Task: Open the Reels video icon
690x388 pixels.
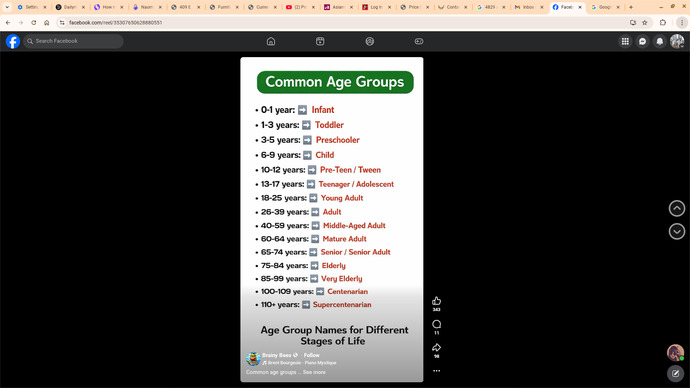Action: coord(320,41)
